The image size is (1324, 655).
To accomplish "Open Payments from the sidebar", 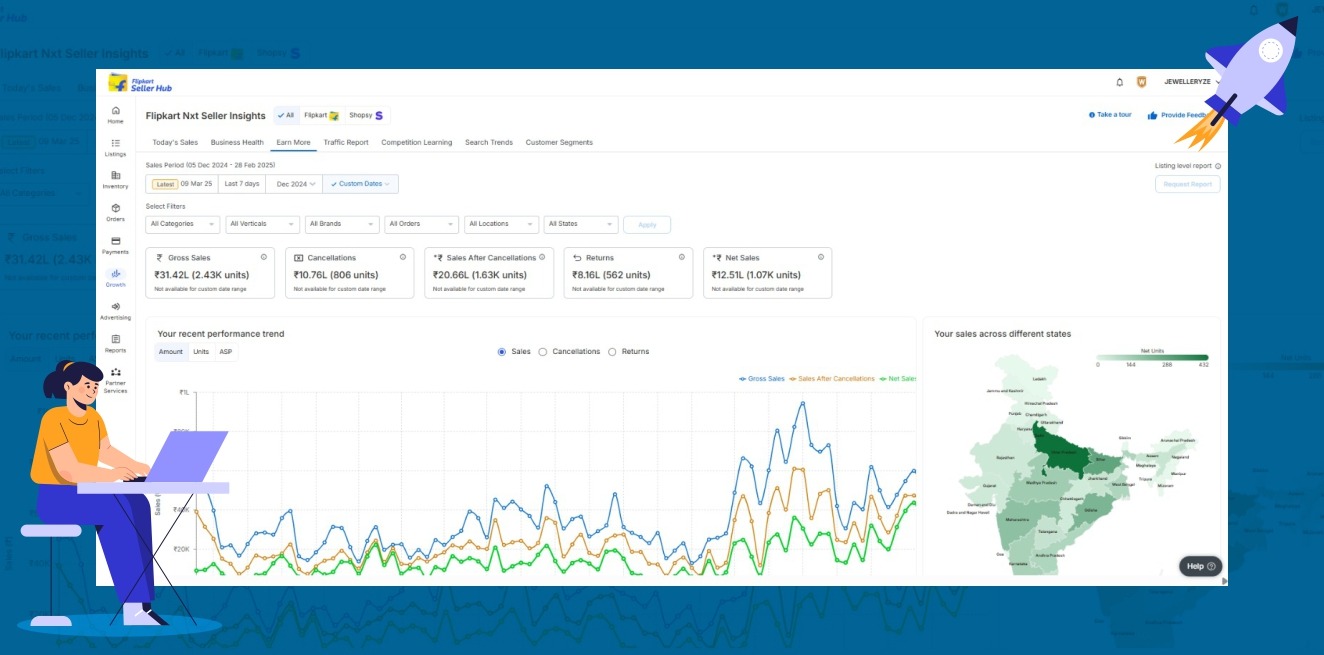I will (115, 245).
